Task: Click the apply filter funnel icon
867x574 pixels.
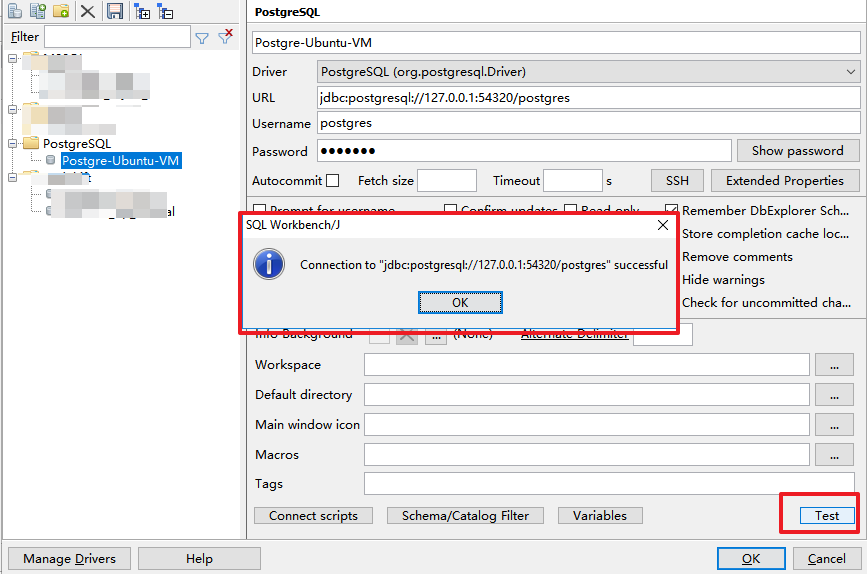Action: (x=202, y=38)
